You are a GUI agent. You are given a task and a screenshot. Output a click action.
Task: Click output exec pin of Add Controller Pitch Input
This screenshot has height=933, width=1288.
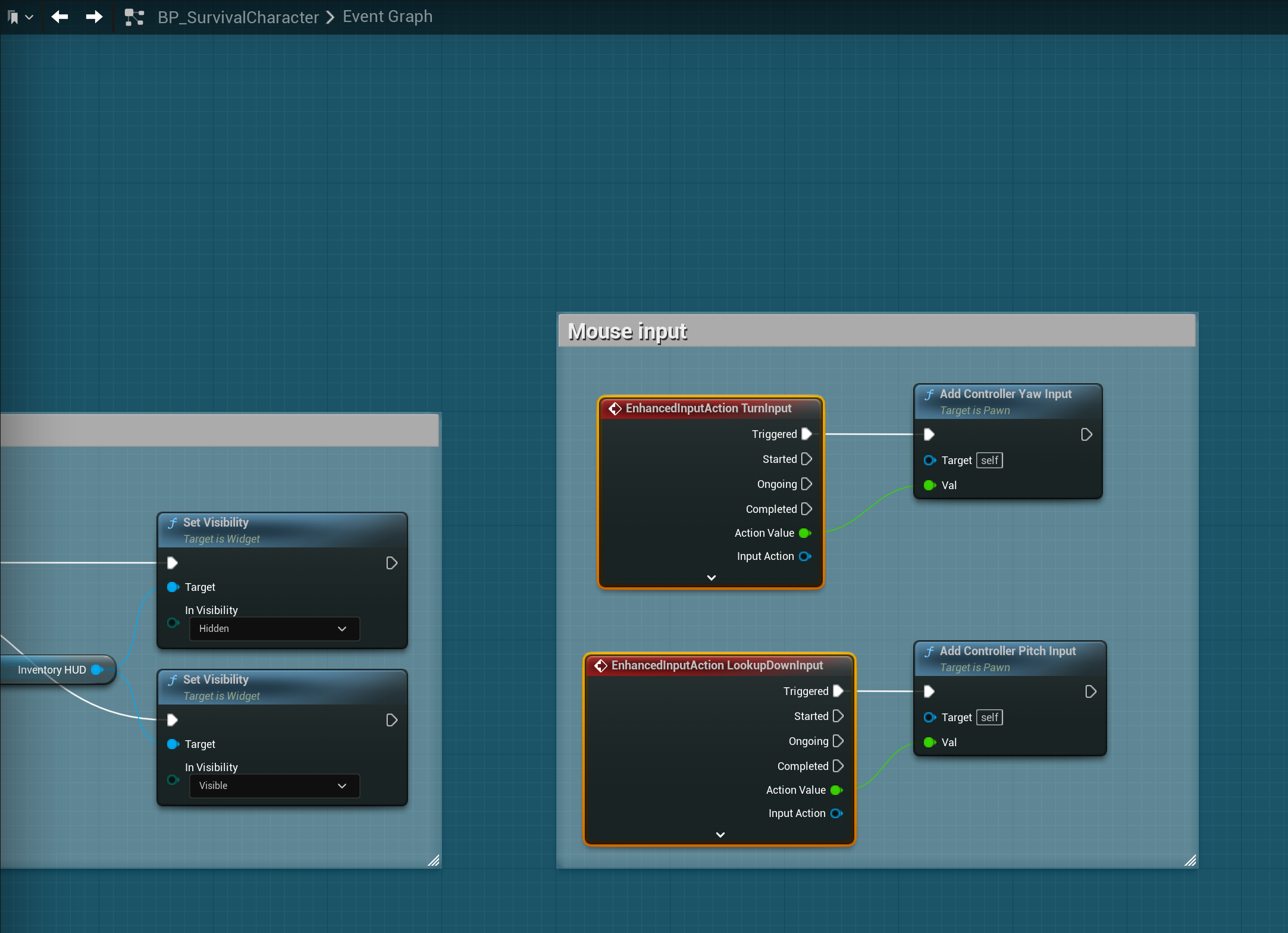click(1090, 691)
